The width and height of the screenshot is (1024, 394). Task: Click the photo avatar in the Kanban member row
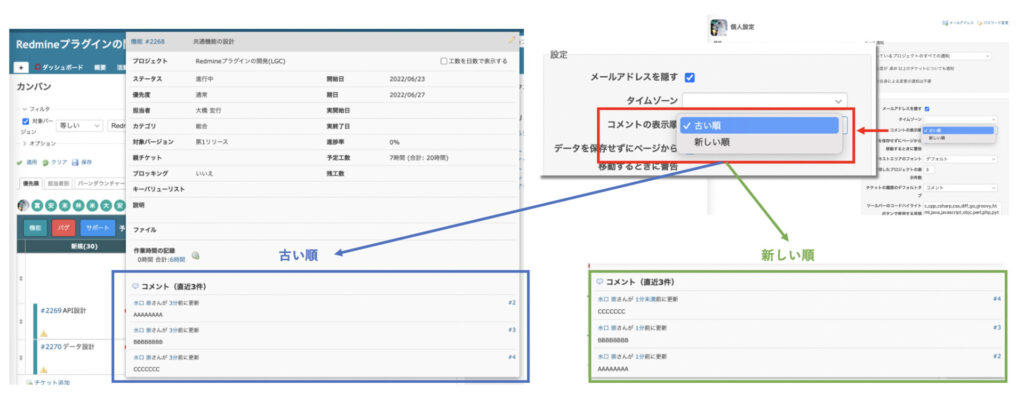click(24, 205)
